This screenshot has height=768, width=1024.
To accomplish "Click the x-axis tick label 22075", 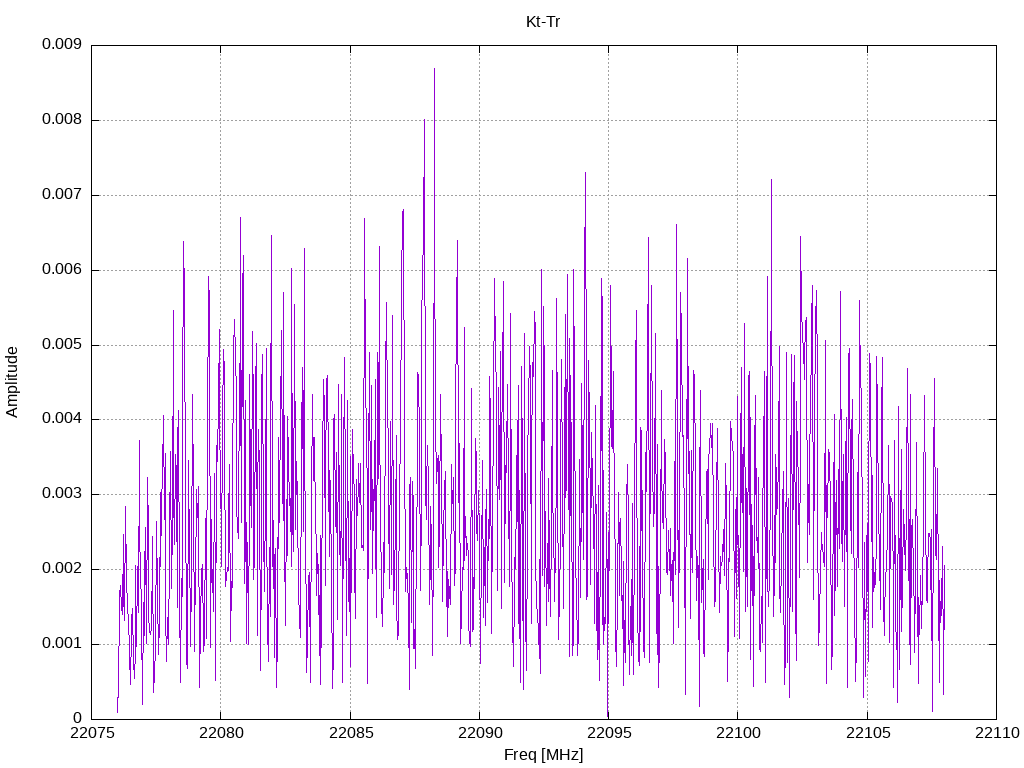I will (91, 733).
